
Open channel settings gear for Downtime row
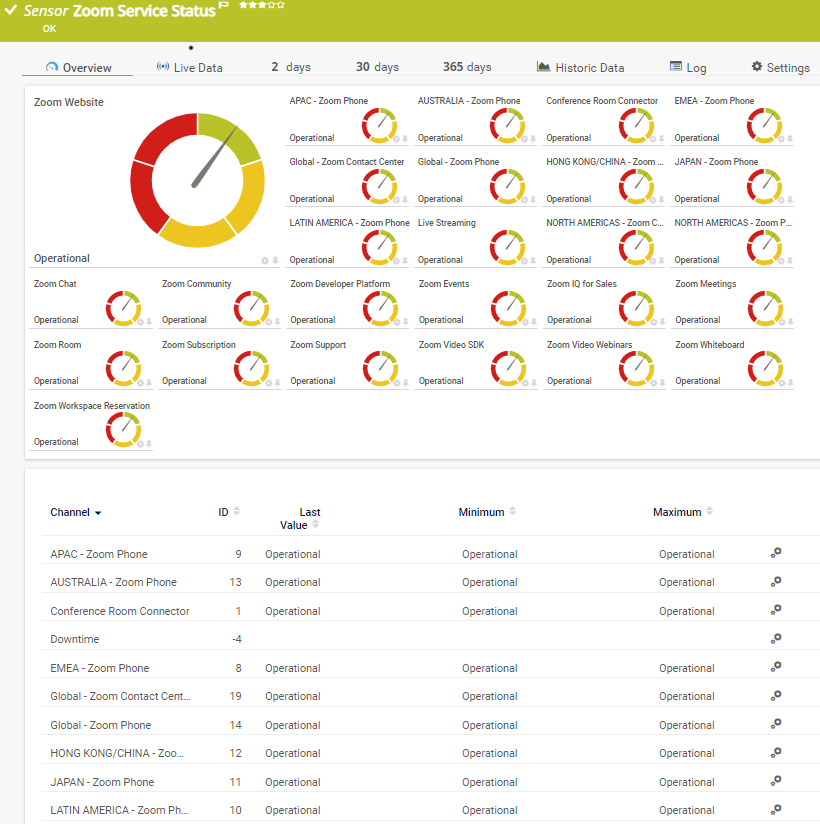click(x=775, y=639)
